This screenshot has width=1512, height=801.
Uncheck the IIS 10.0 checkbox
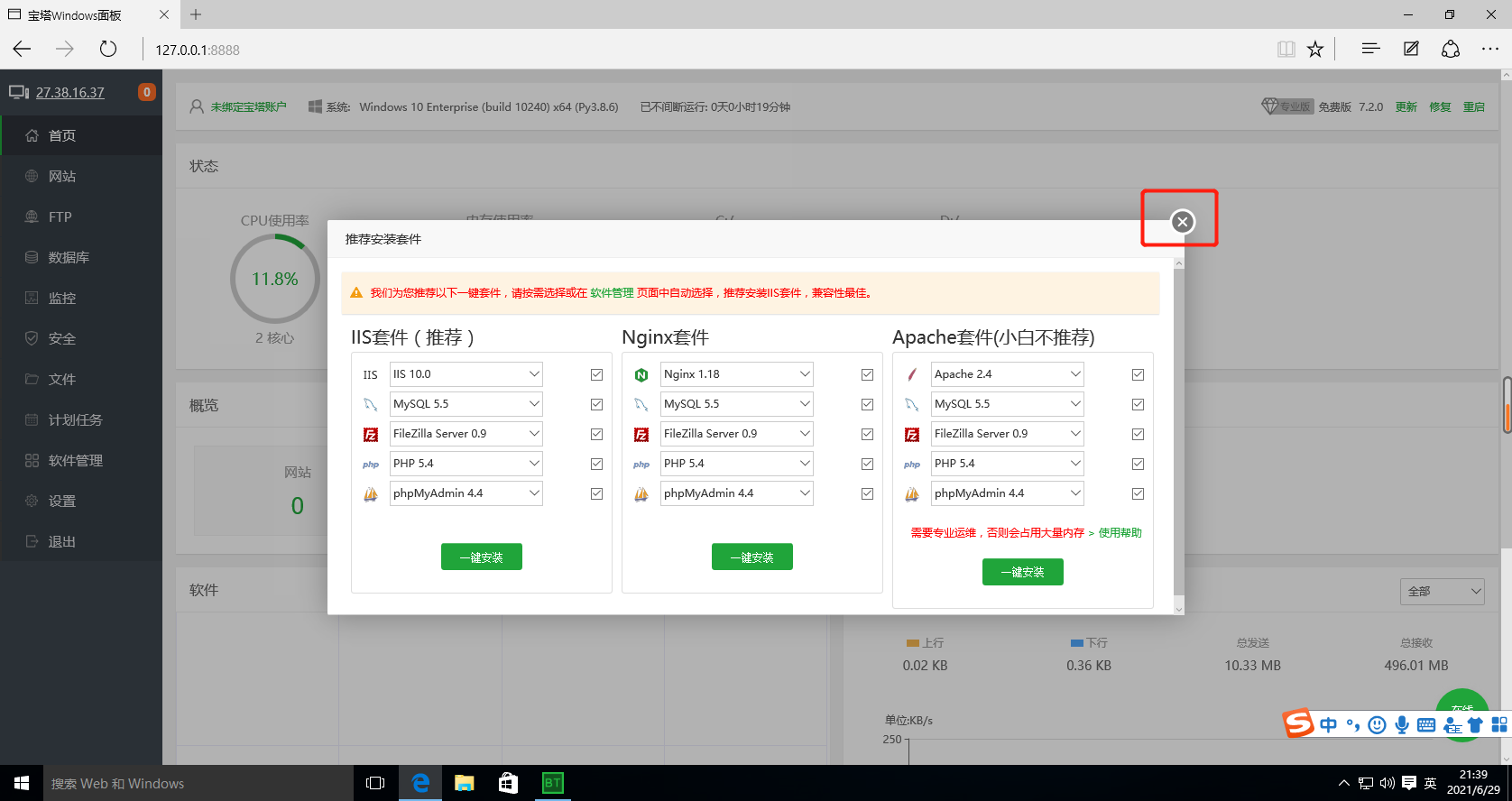point(596,374)
